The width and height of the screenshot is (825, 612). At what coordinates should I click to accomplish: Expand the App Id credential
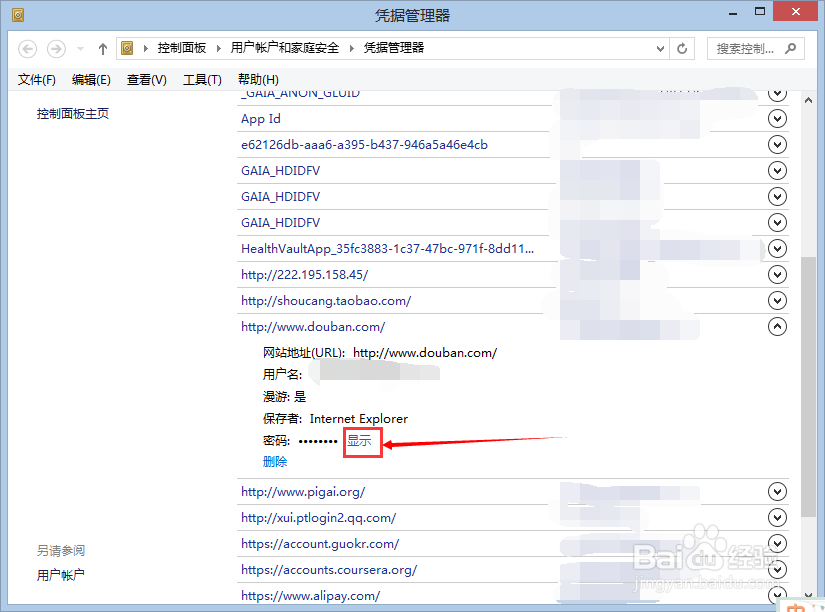pos(777,119)
